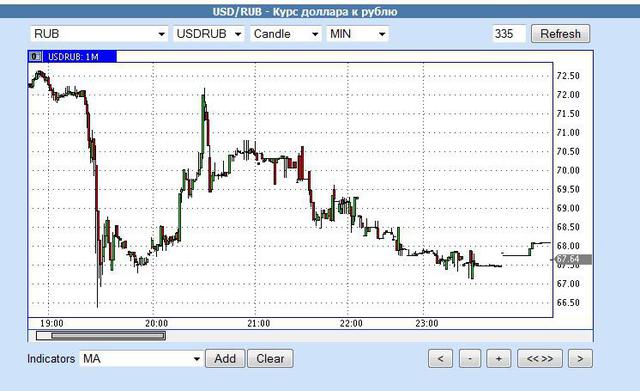This screenshot has height=391, width=640.
Task: Click the 23:00 time axis label
Action: pos(427,324)
